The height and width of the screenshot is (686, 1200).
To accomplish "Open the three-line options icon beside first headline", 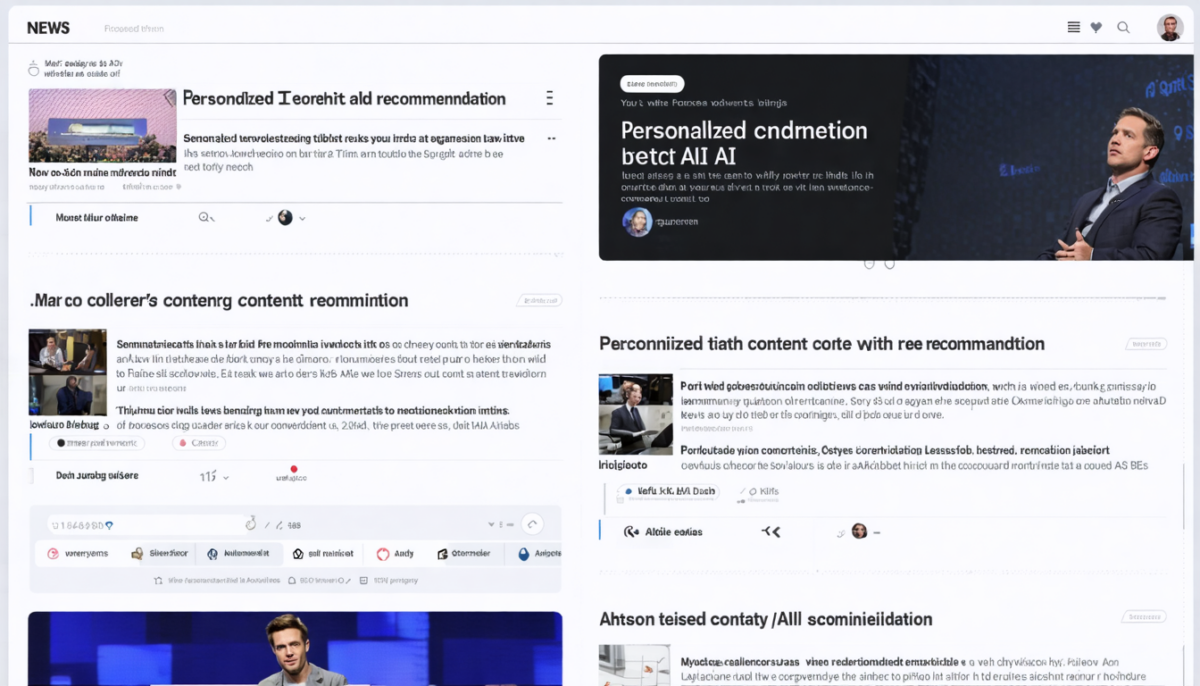I will tap(549, 98).
